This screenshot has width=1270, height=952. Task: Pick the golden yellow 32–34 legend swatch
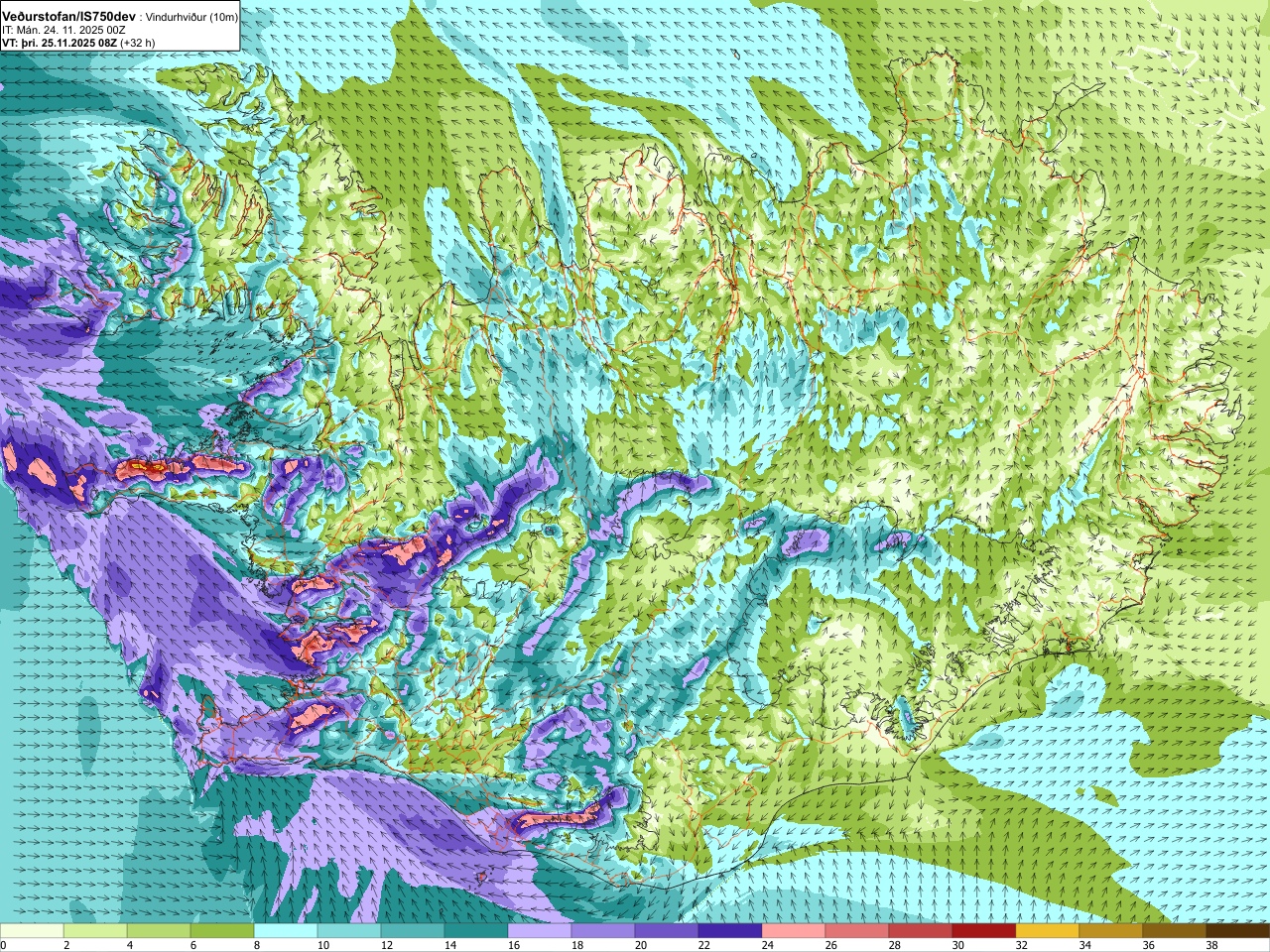click(x=1048, y=932)
